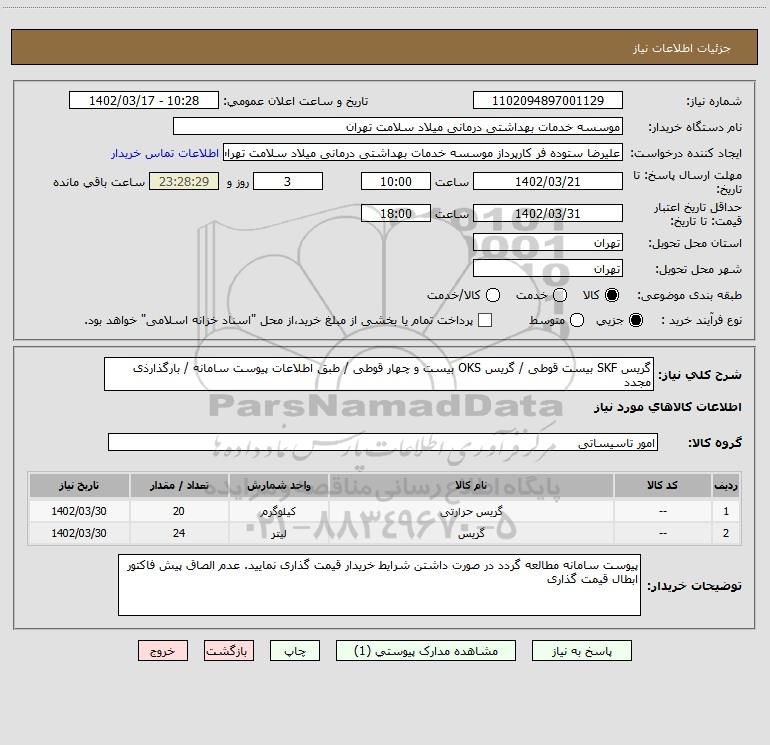Screen dimensions: 770x745
Task: Click the کیلوگرم unit cell
Action: [278, 511]
